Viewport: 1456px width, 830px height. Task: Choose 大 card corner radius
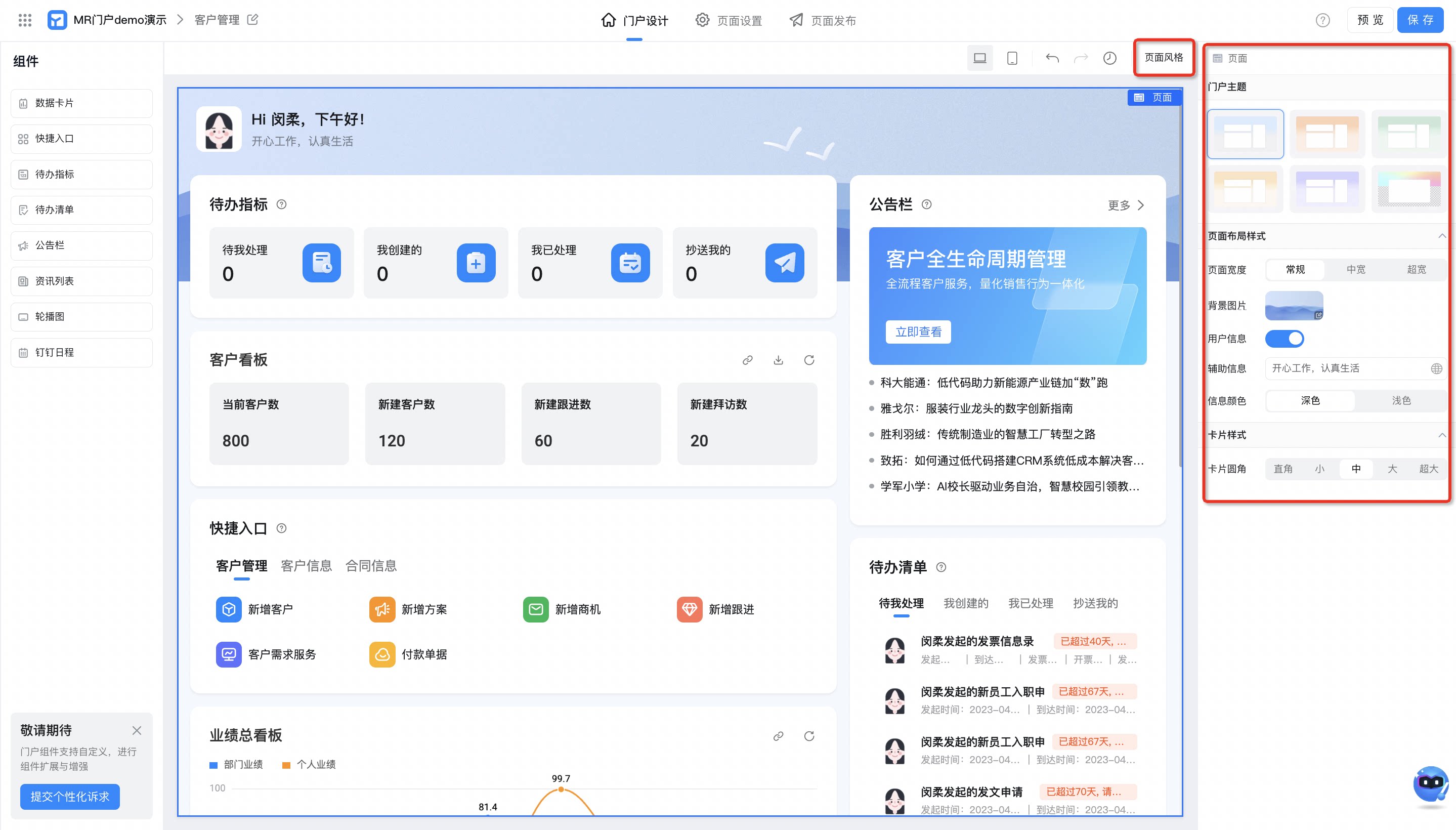(x=1392, y=469)
